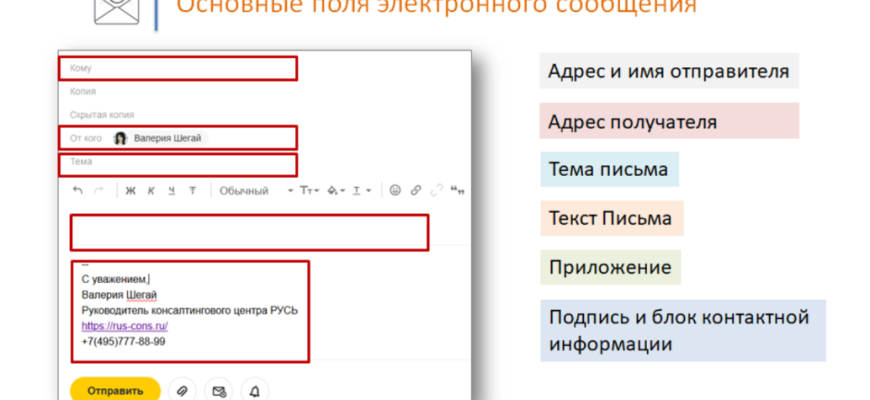
Task: Open the emoji smiley picker
Action: pos(394,190)
